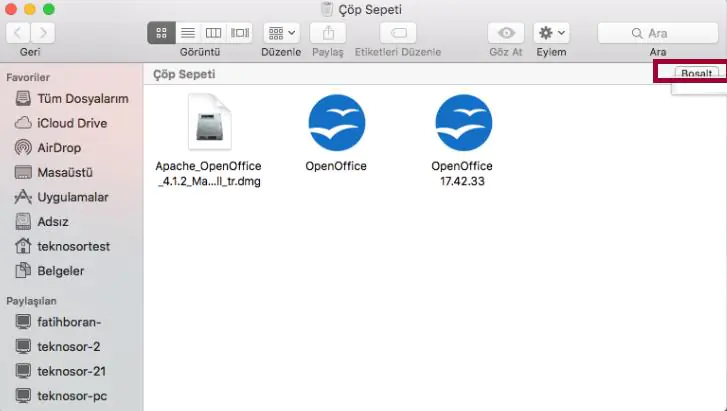
Task: Select shared computer teknosor-21
Action: (60, 371)
